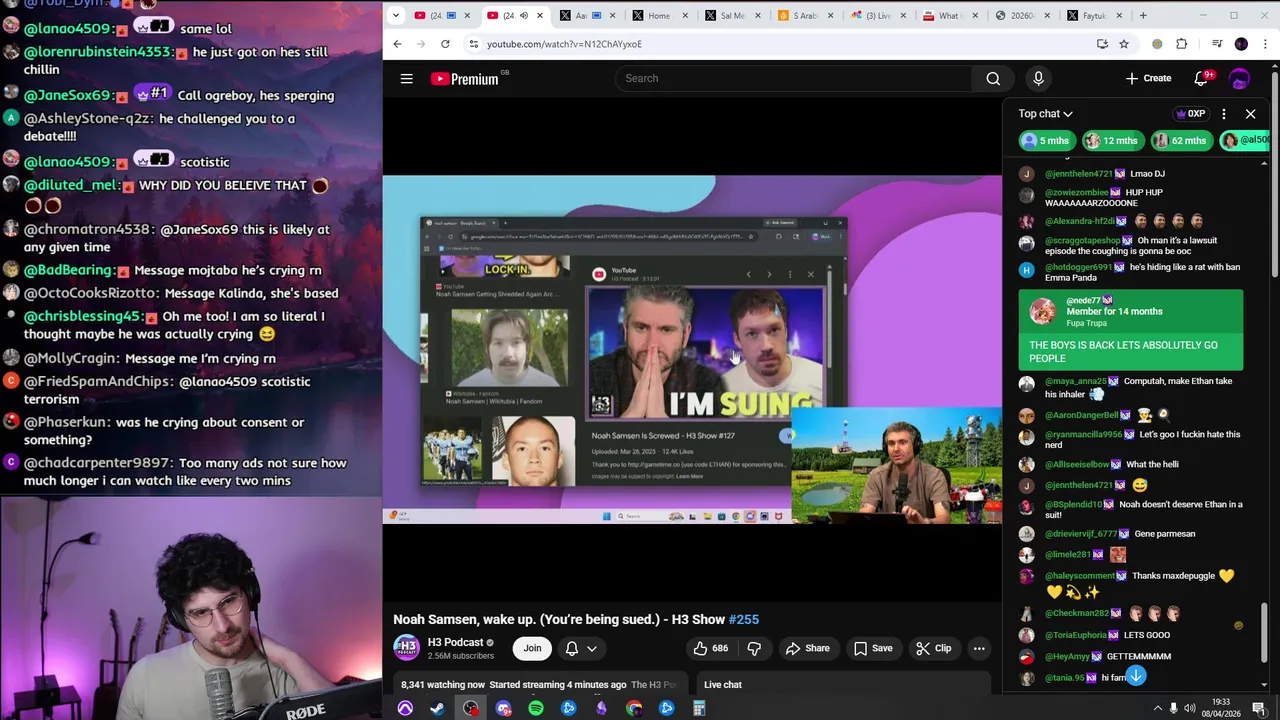Open the browser extensions puzzle icon
The width and height of the screenshot is (1280, 720).
pyautogui.click(x=1182, y=44)
